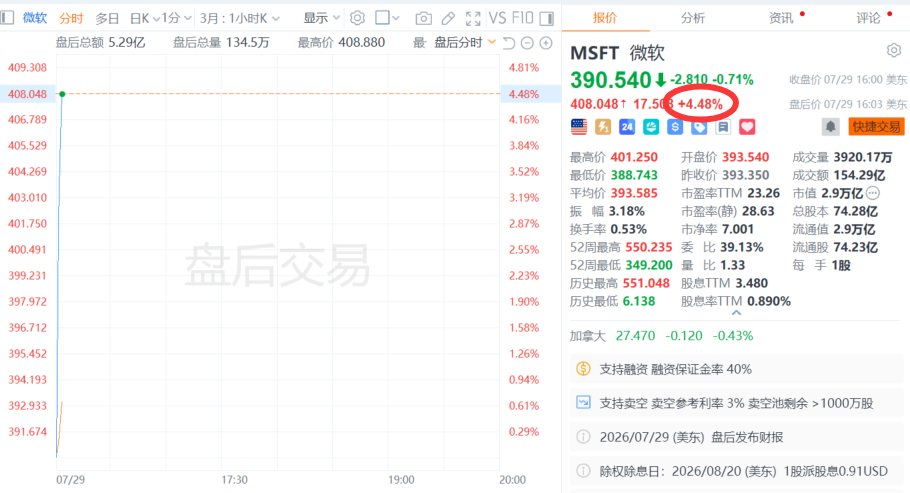The height and width of the screenshot is (493, 910).
Task: Zoom out the chart with minus icon
Action: click(x=527, y=43)
